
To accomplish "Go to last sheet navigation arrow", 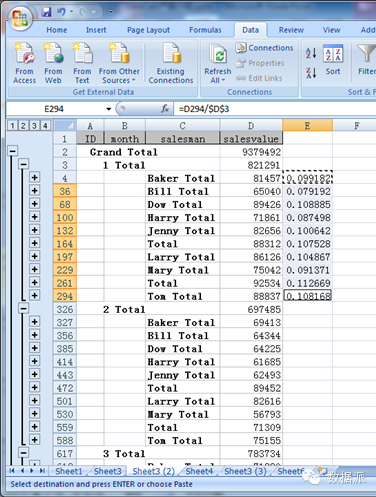I will 42,471.
